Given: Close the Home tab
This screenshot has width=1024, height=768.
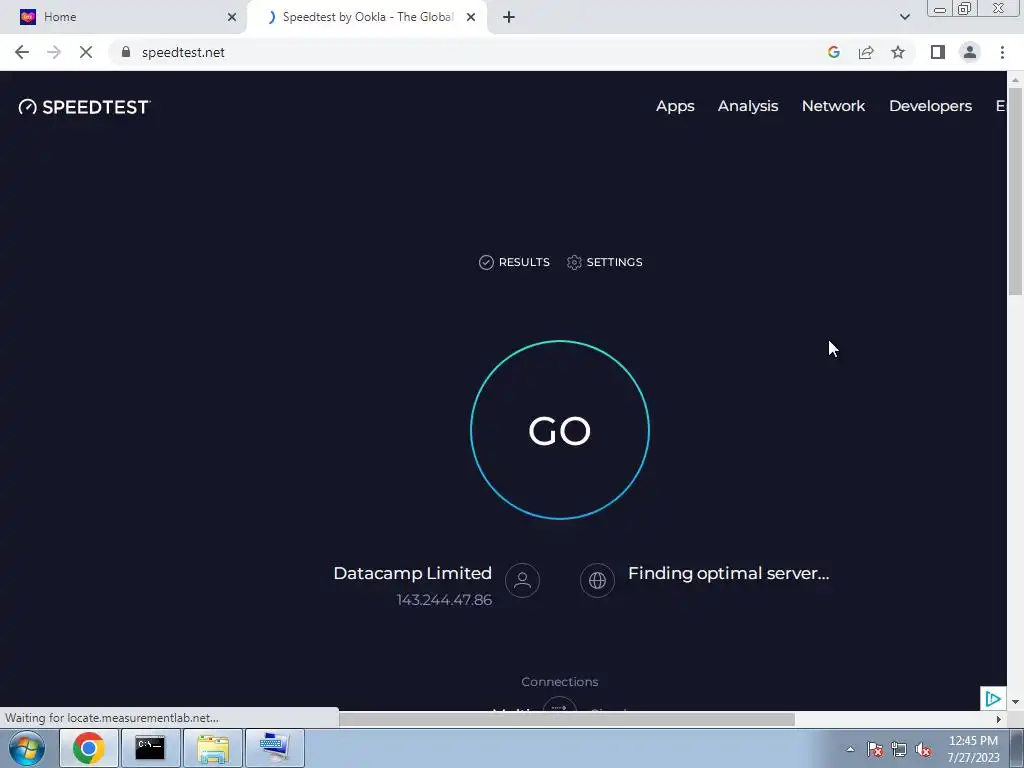Looking at the screenshot, I should (232, 17).
